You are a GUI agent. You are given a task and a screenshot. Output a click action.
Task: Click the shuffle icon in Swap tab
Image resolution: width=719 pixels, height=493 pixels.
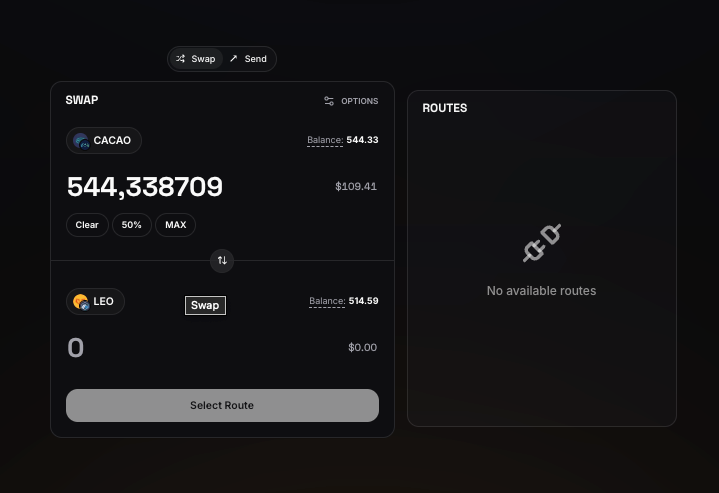click(181, 59)
